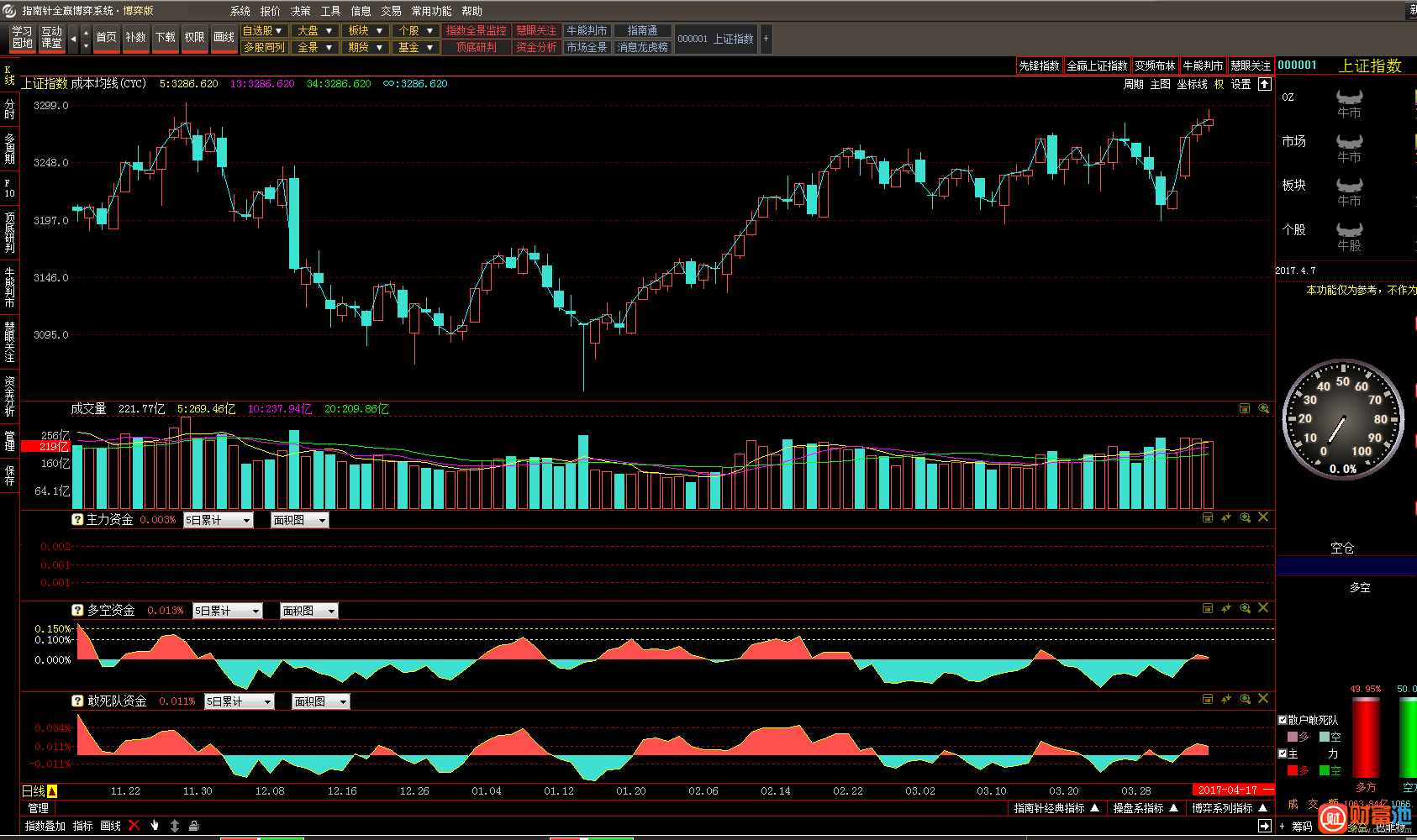
Task: Click the window icon in 多空资金 panel
Action: click(1208, 608)
